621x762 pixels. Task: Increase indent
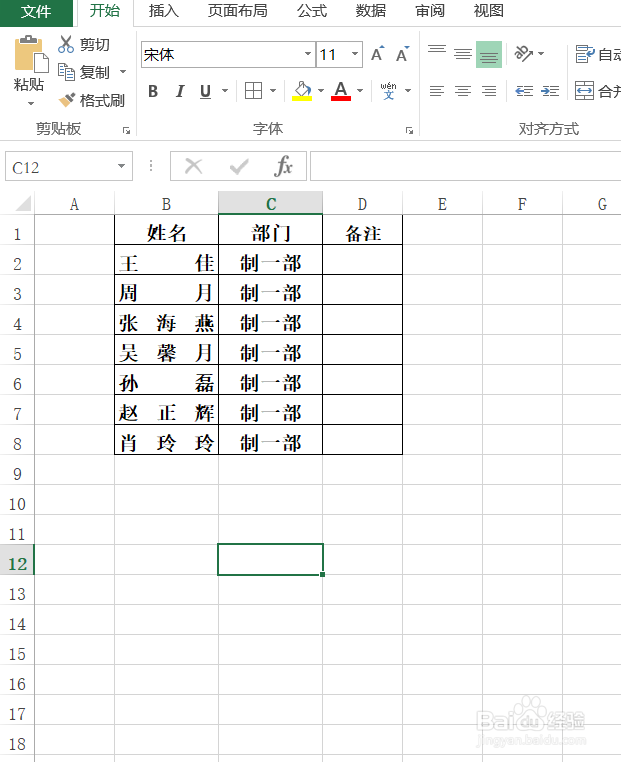(x=550, y=91)
